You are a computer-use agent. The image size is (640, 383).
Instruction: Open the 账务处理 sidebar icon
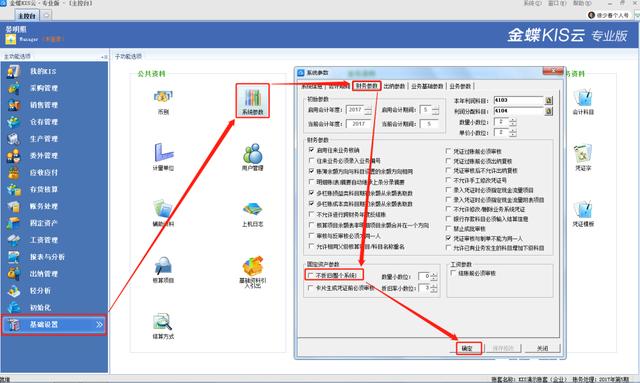click(x=13, y=206)
